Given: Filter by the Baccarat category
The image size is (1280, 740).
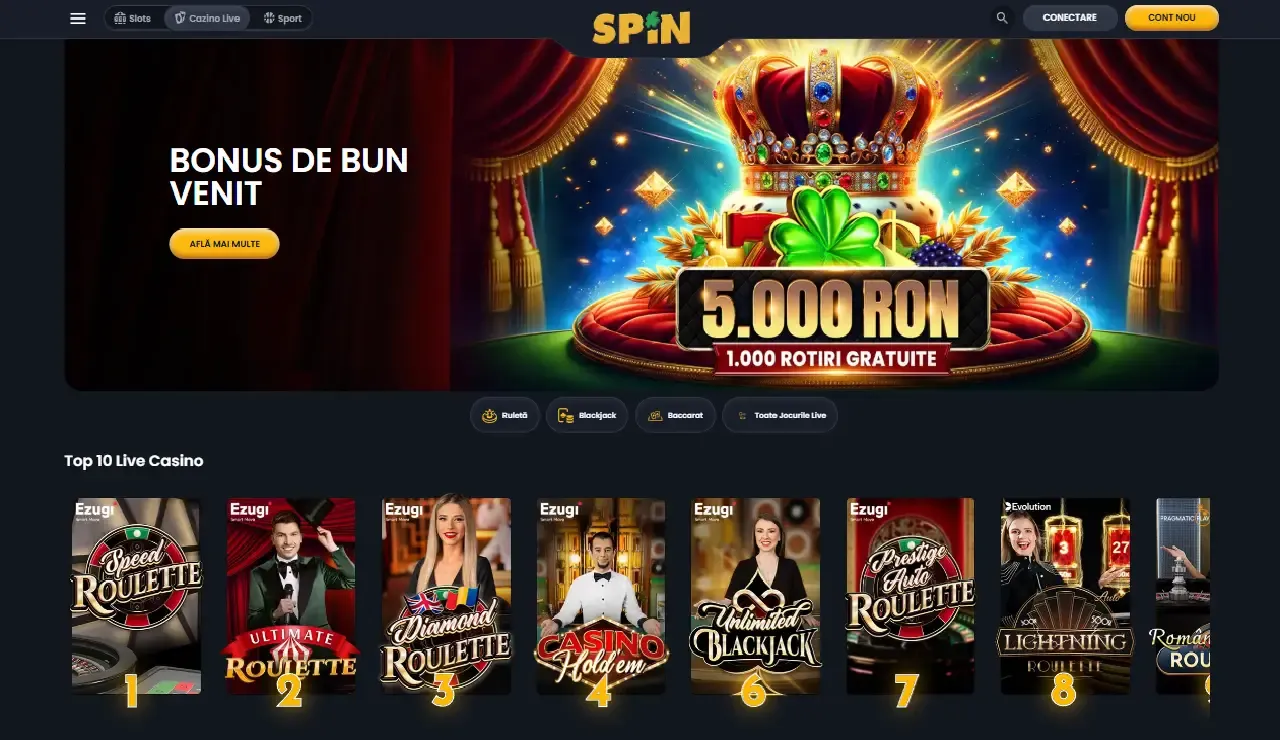Looking at the screenshot, I should click(x=675, y=415).
